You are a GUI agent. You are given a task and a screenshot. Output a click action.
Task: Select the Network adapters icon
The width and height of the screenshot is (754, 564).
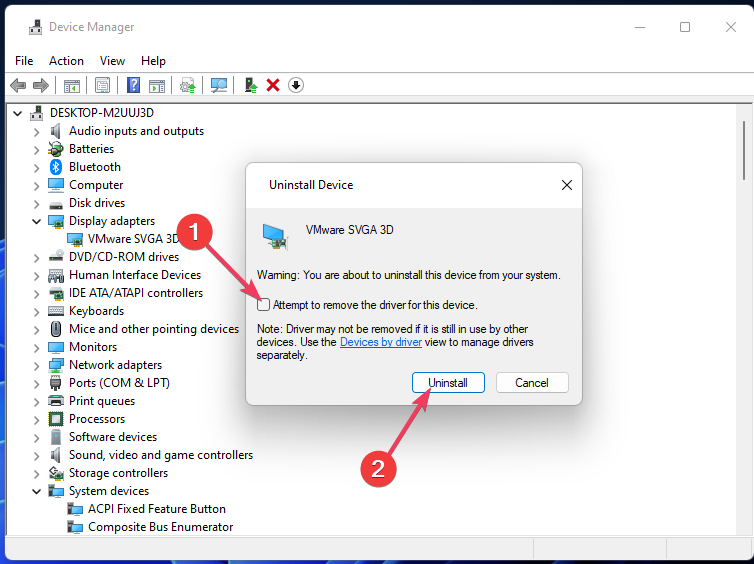pos(56,365)
